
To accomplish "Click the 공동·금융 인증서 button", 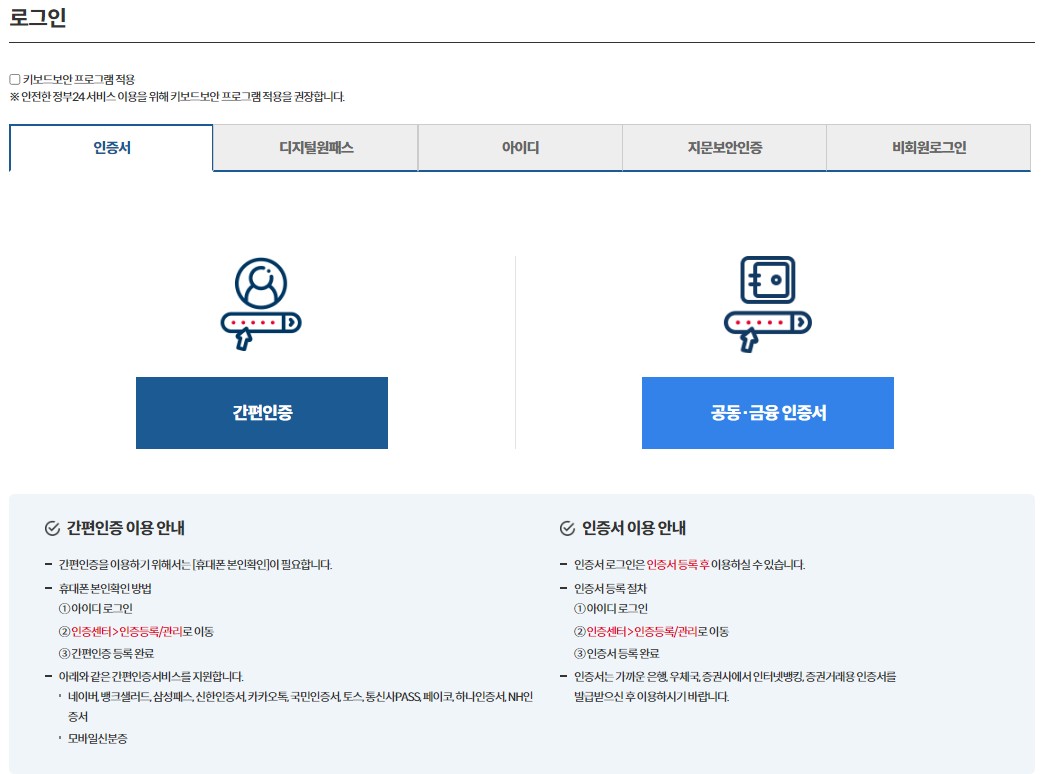I will (768, 412).
